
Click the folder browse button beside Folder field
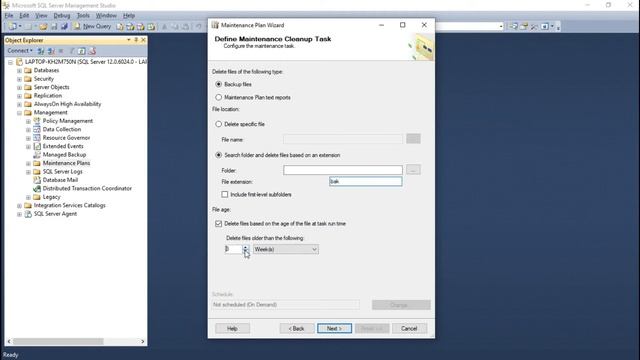pos(413,170)
